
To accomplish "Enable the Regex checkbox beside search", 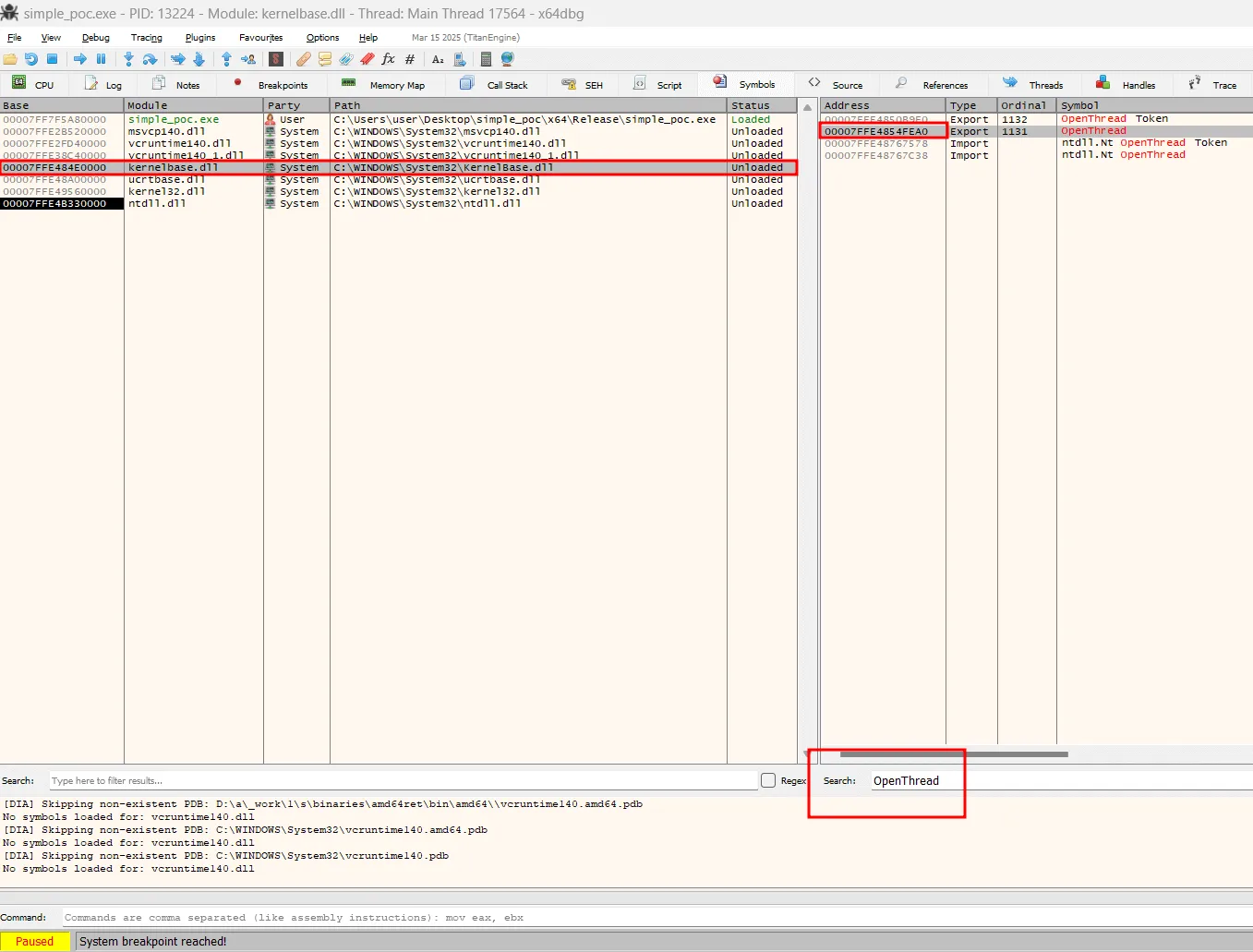I will 767,780.
